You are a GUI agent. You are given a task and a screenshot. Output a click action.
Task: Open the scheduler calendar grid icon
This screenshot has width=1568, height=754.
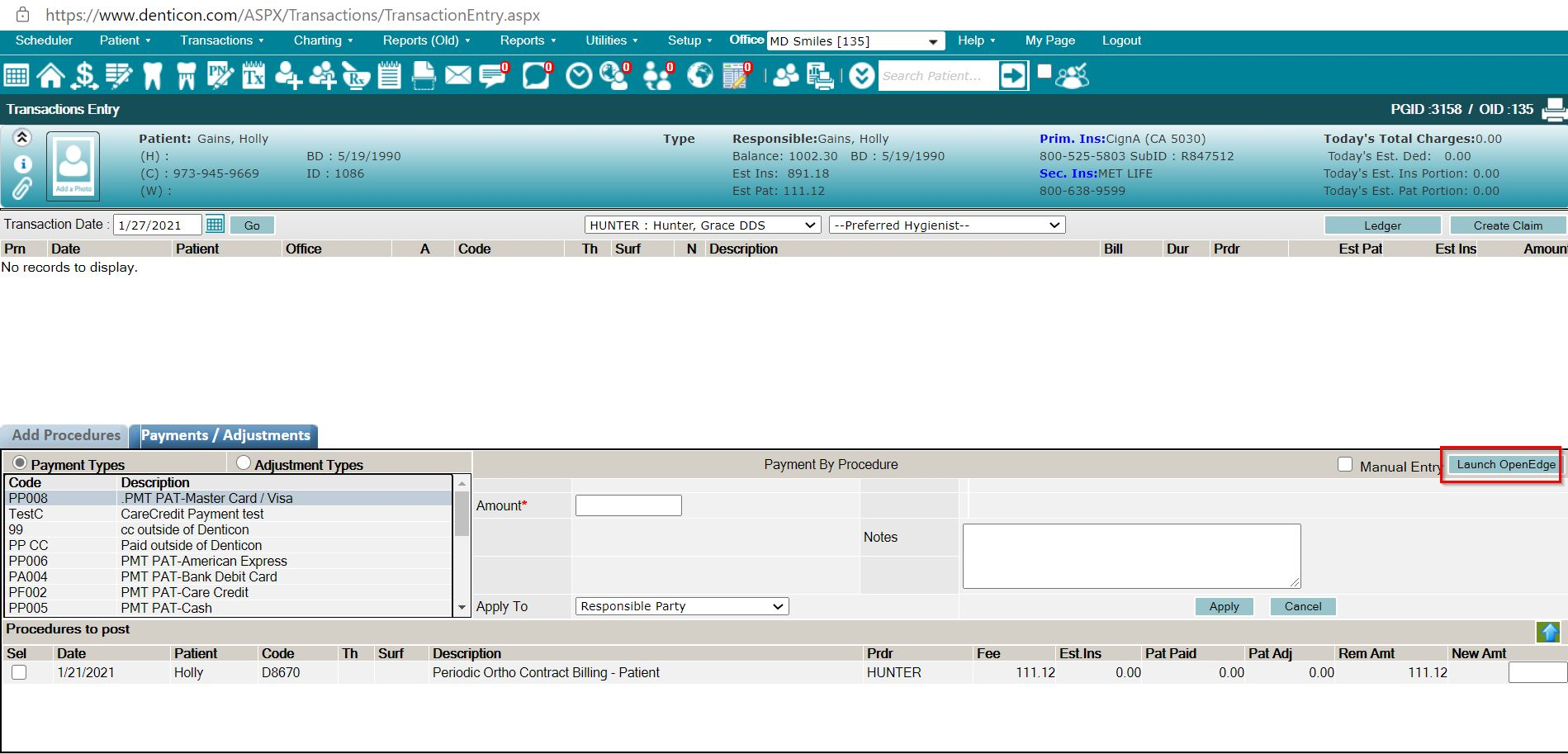click(x=17, y=76)
